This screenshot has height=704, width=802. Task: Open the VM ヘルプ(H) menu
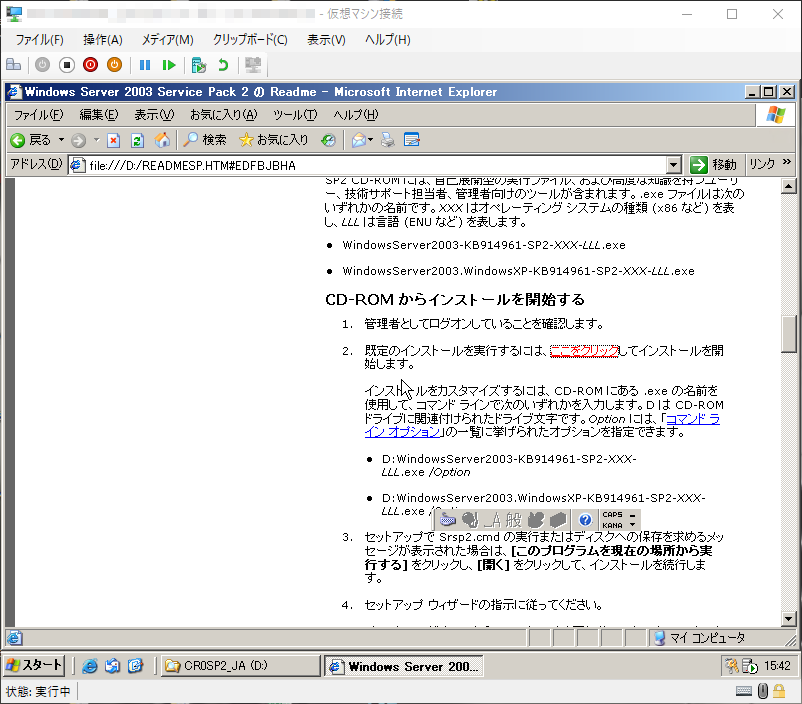click(x=388, y=39)
